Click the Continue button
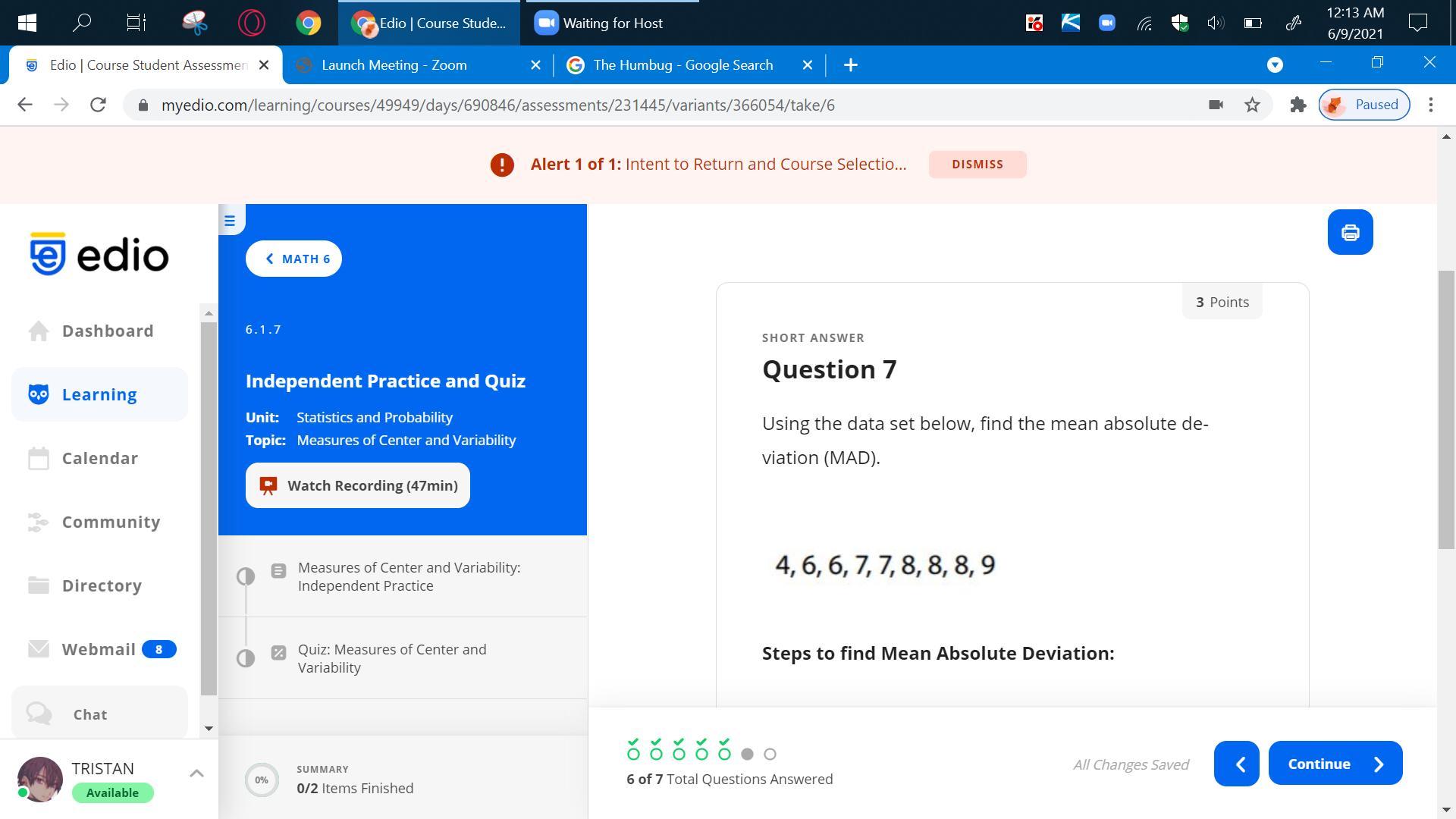The image size is (1456, 819). (x=1335, y=764)
